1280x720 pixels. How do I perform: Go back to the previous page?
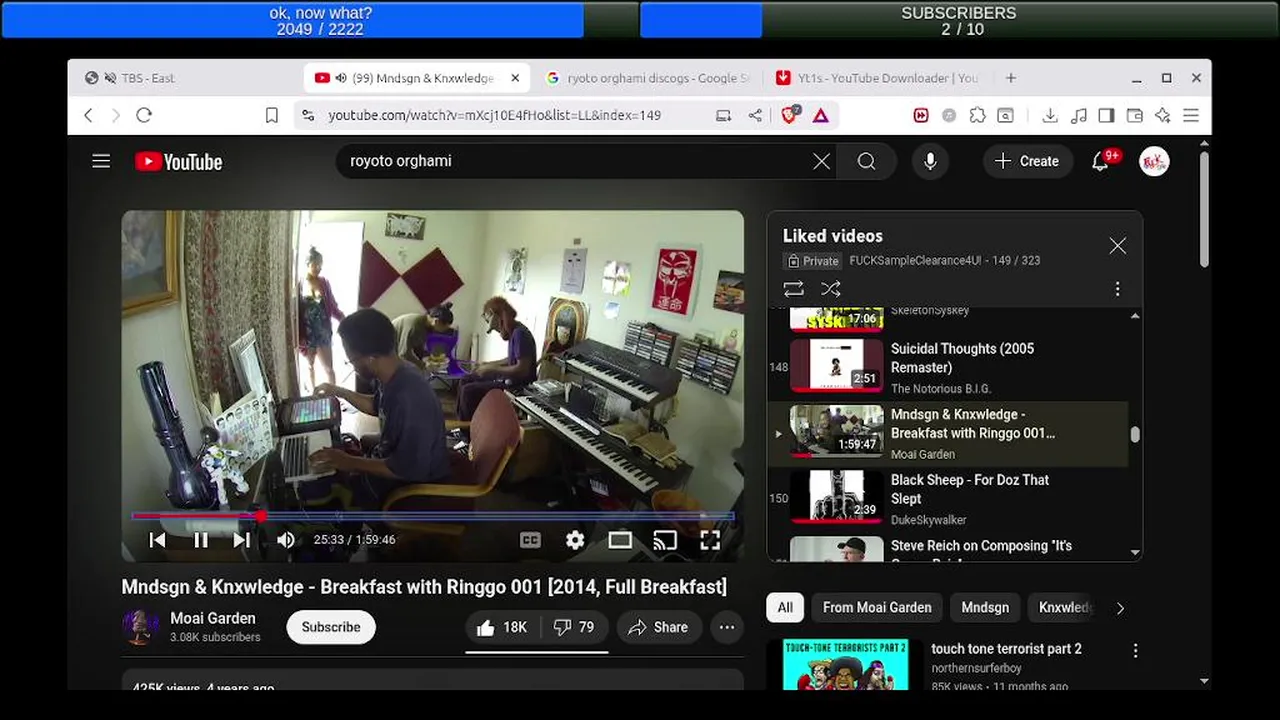88,115
